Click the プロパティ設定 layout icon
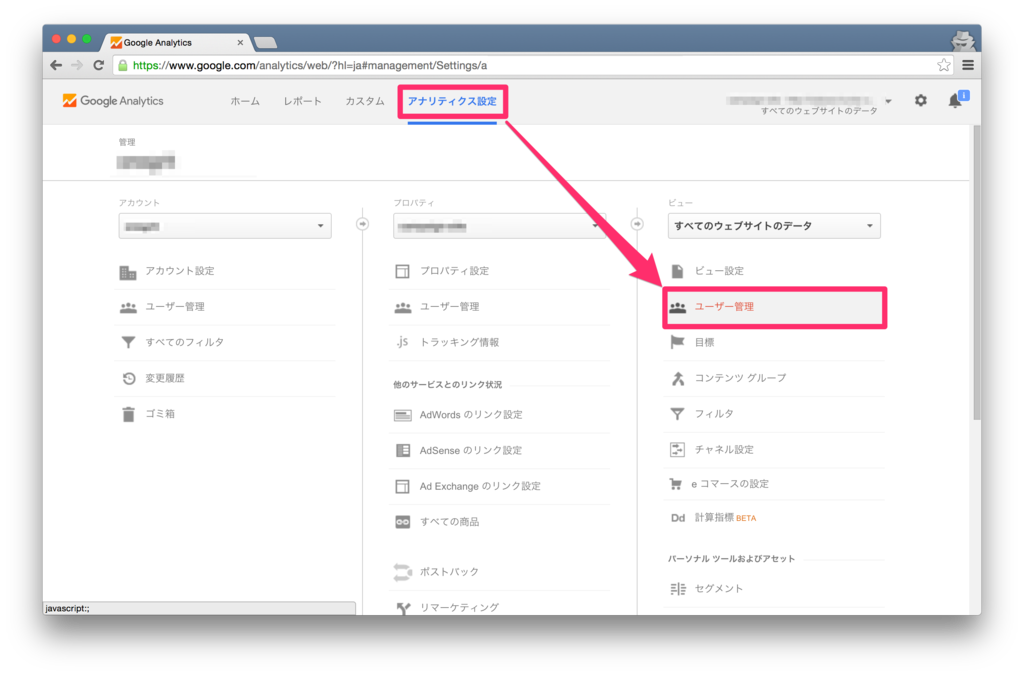This screenshot has height=676, width=1024. click(x=402, y=271)
